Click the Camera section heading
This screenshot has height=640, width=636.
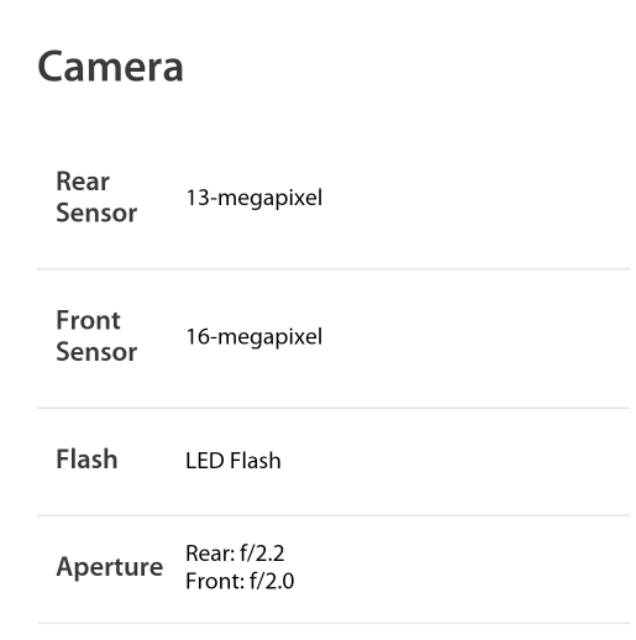(x=110, y=67)
